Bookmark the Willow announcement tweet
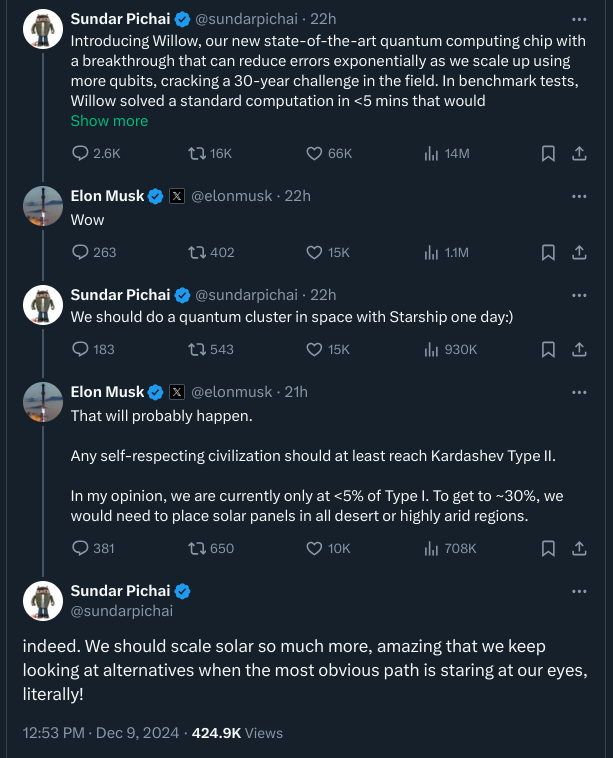This screenshot has height=758, width=613. pos(548,153)
